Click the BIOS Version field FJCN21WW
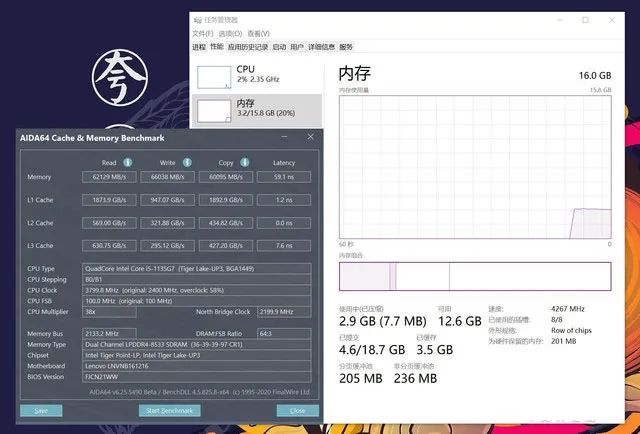Viewport: 640px width, 434px height. [197, 376]
